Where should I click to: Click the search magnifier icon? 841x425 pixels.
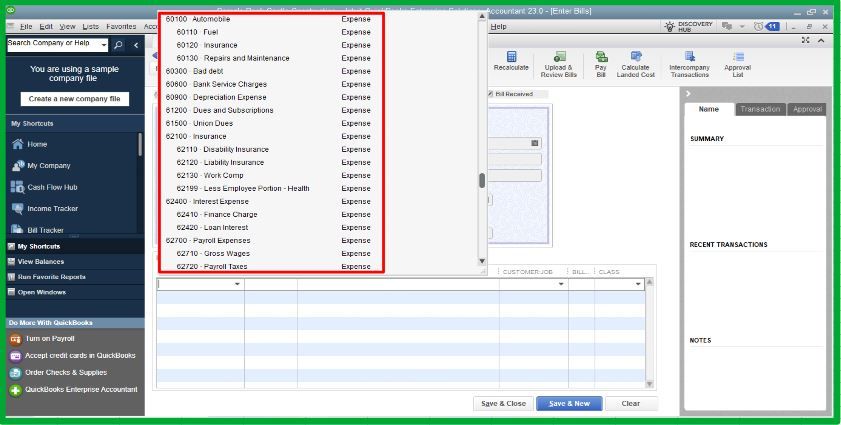coord(119,45)
